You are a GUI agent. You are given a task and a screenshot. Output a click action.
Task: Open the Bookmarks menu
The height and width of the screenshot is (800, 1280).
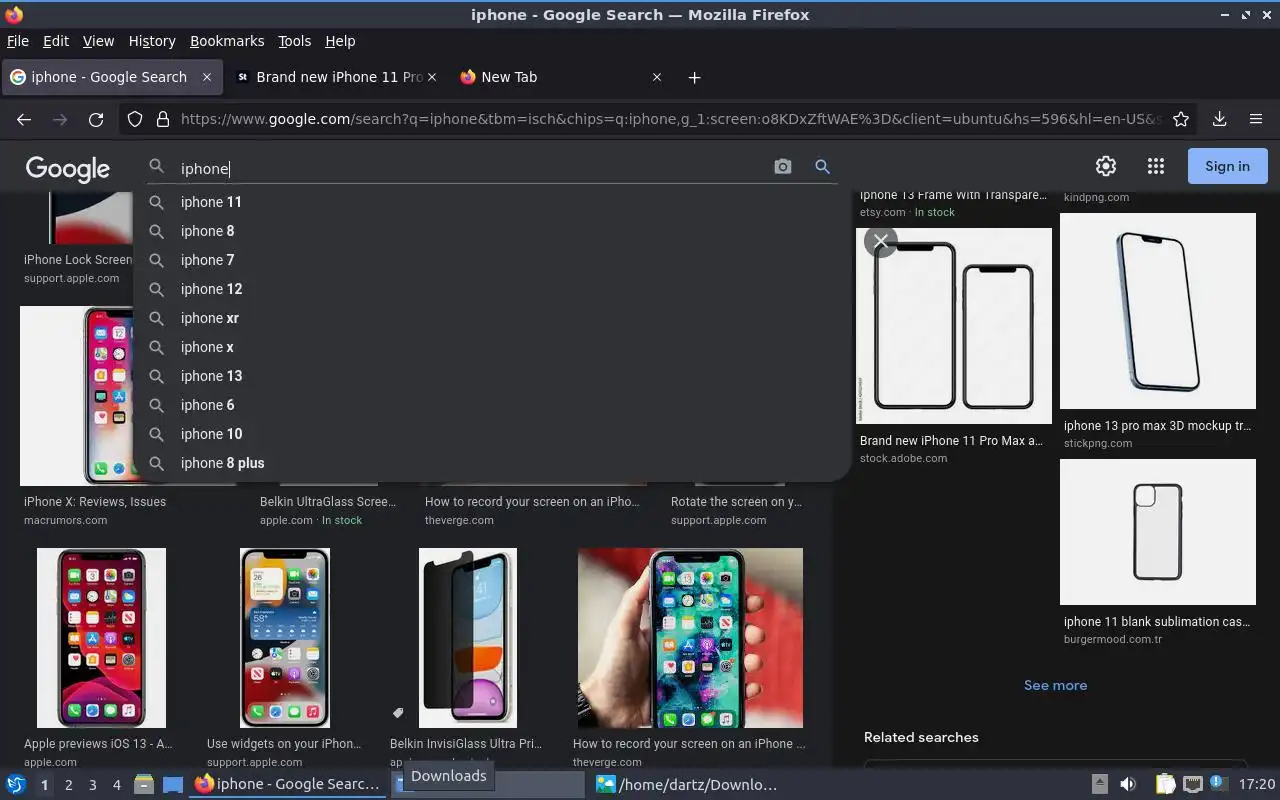[x=227, y=41]
